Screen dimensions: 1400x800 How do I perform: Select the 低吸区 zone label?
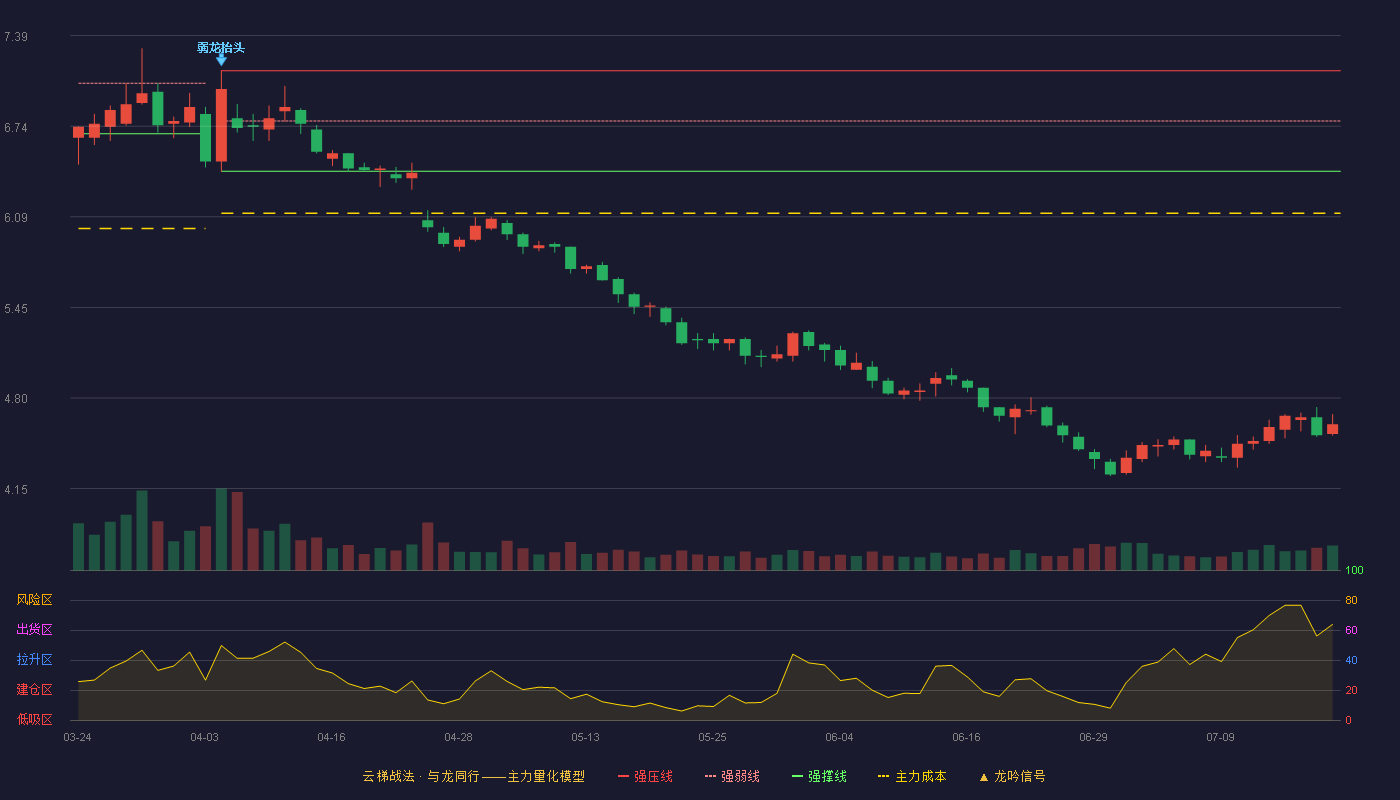(34, 720)
